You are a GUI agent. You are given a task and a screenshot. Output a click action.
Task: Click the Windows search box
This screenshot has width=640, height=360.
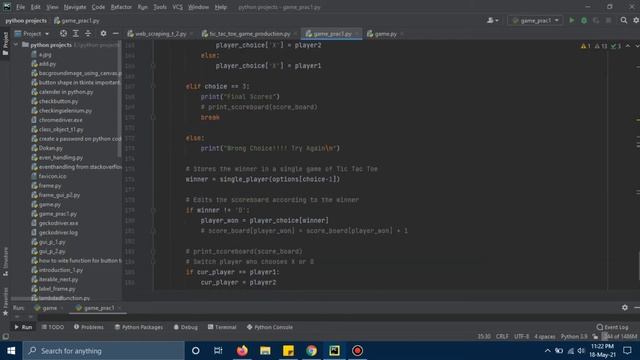[x=103, y=351]
